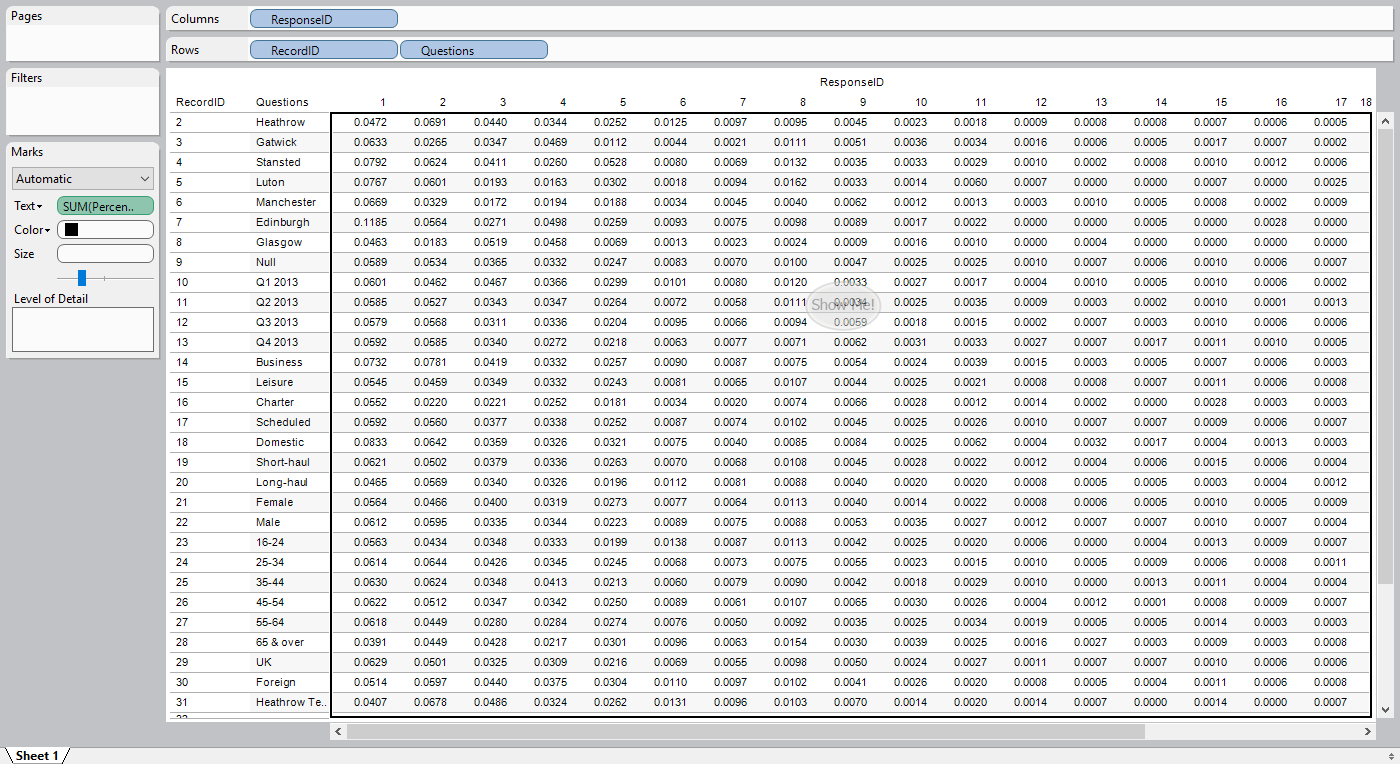1400x764 pixels.
Task: Click the horizontal scrollbar thumb
Action: point(745,732)
